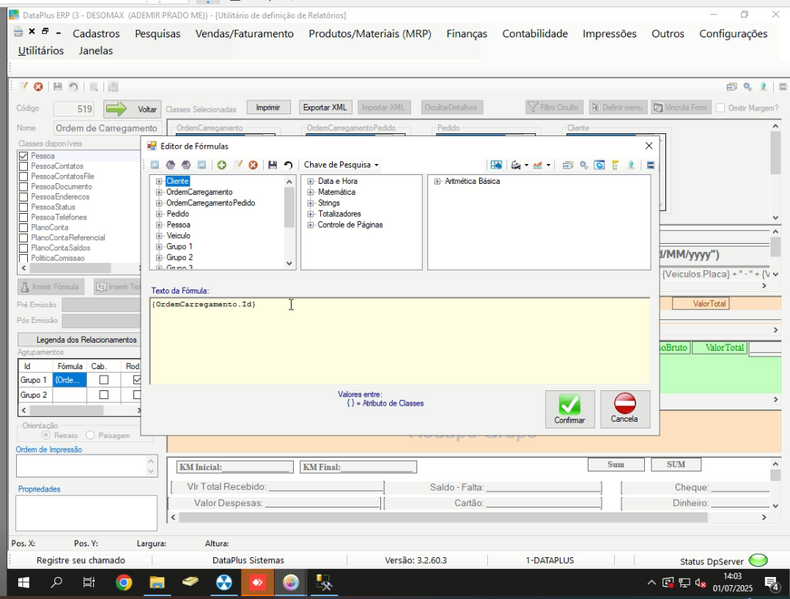Click the printer icon in the main menu bar
This screenshot has width=790, height=599.
tap(18, 32)
